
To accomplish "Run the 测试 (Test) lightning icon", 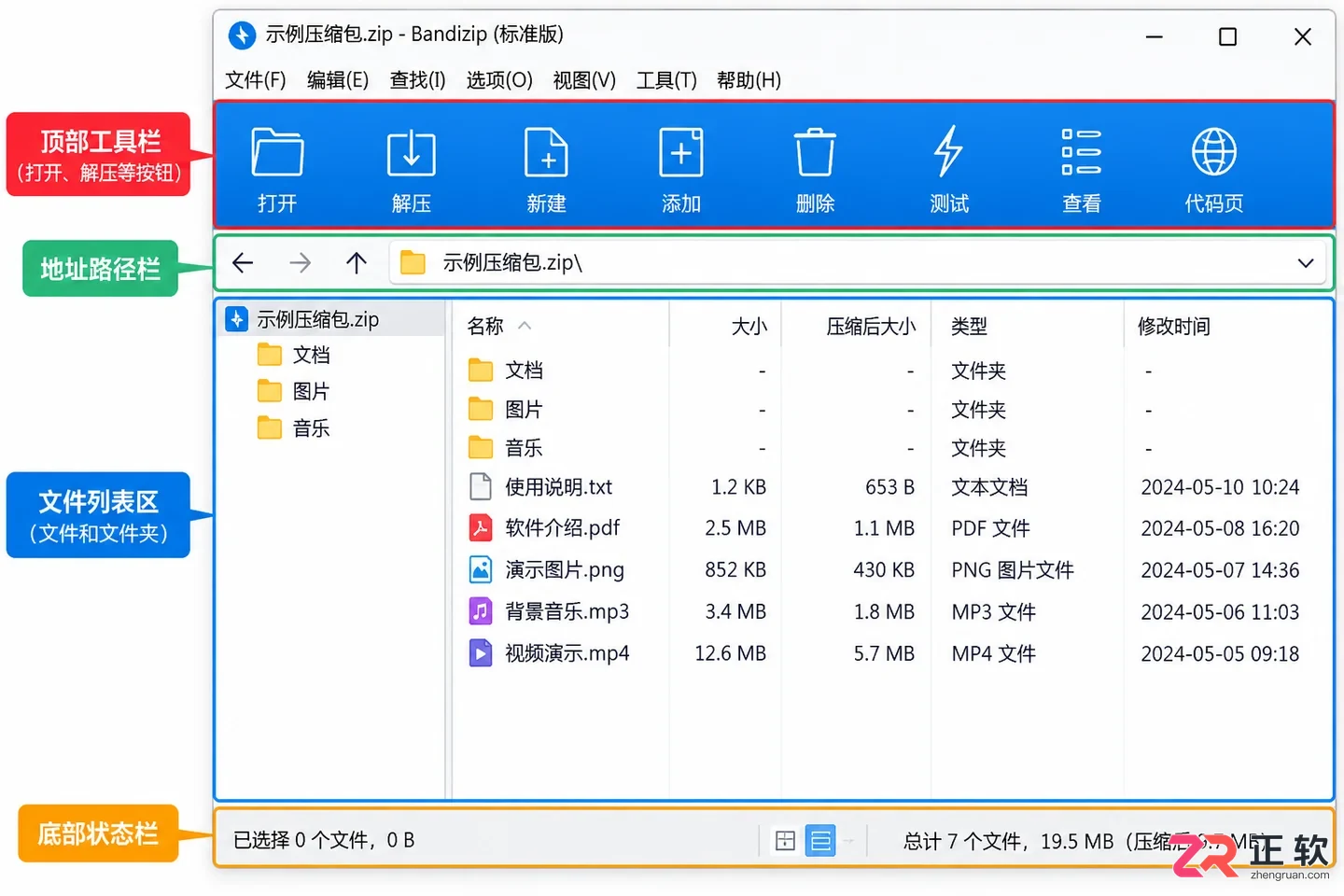I will tap(948, 151).
